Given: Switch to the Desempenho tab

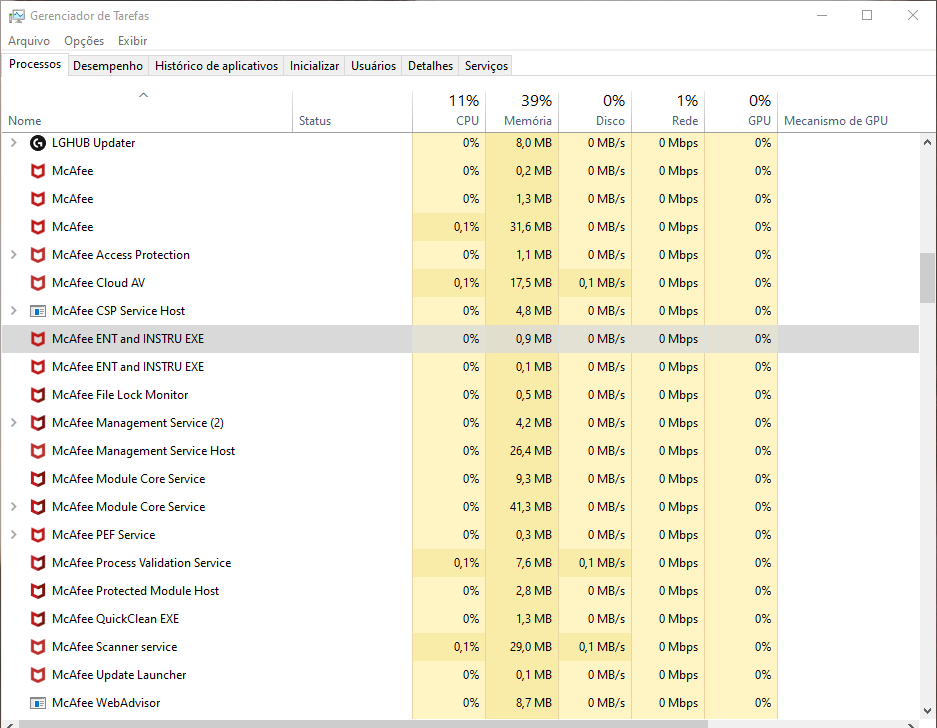Looking at the screenshot, I should tap(108, 66).
